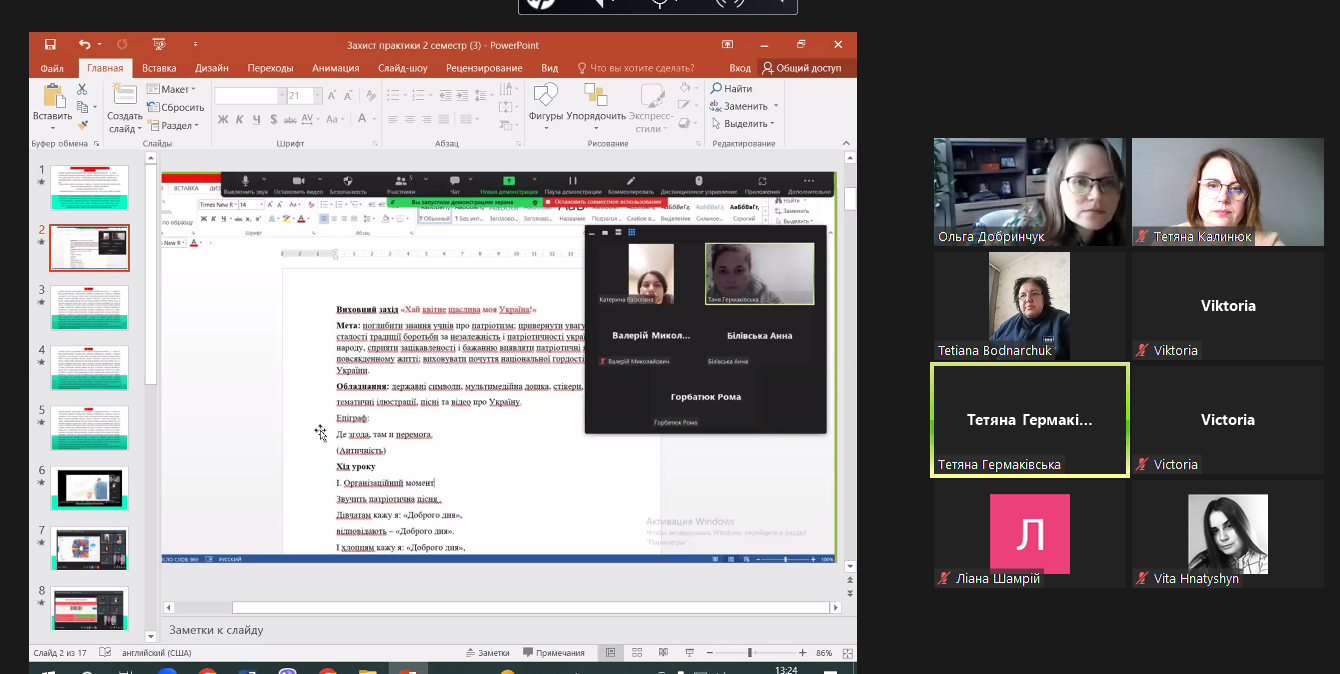Image resolution: width=1340 pixels, height=674 pixels.
Task: Click the Save icon in the title bar
Action: tap(50, 45)
